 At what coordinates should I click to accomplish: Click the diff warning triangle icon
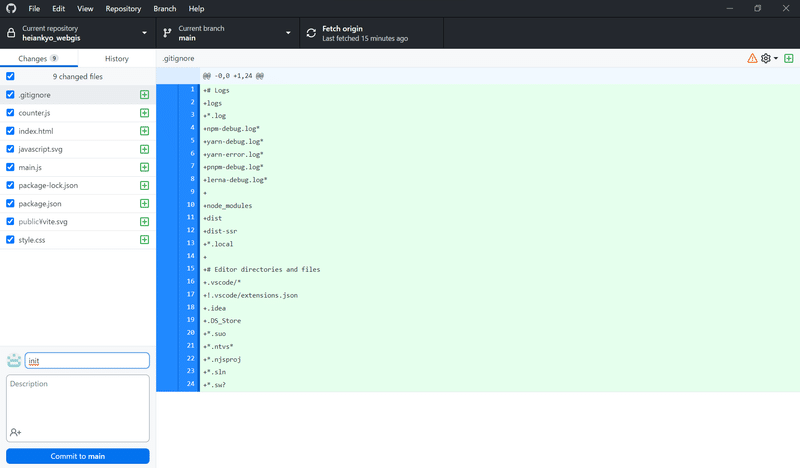point(752,59)
